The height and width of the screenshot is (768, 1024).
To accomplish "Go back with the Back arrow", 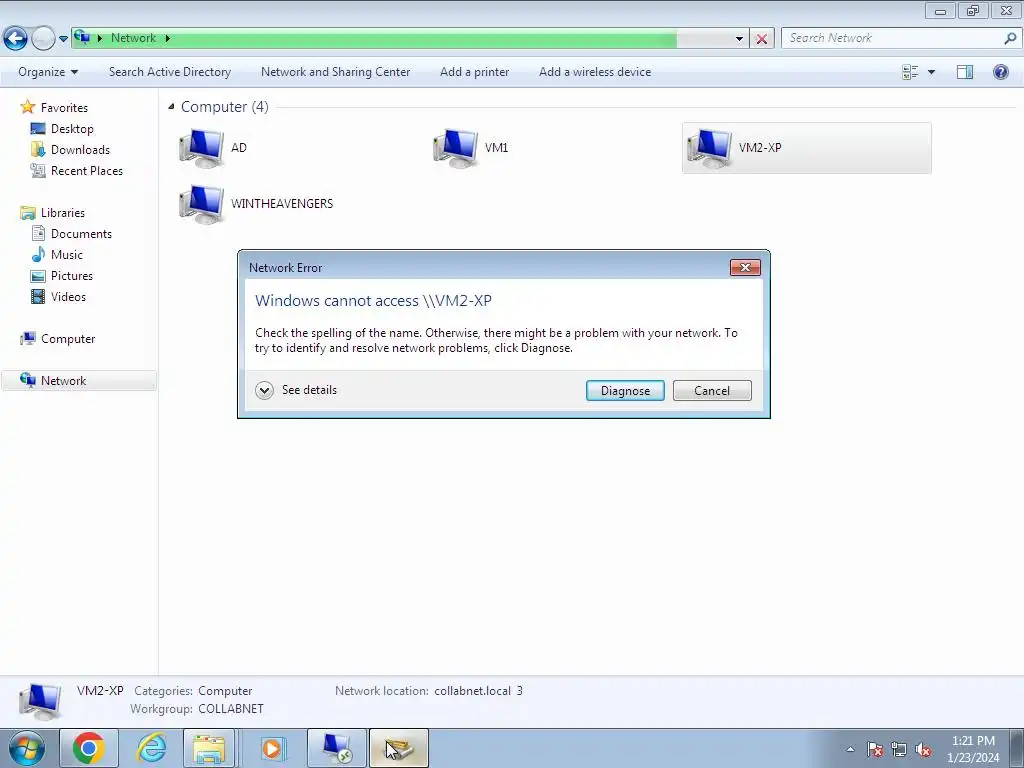I will coord(15,38).
